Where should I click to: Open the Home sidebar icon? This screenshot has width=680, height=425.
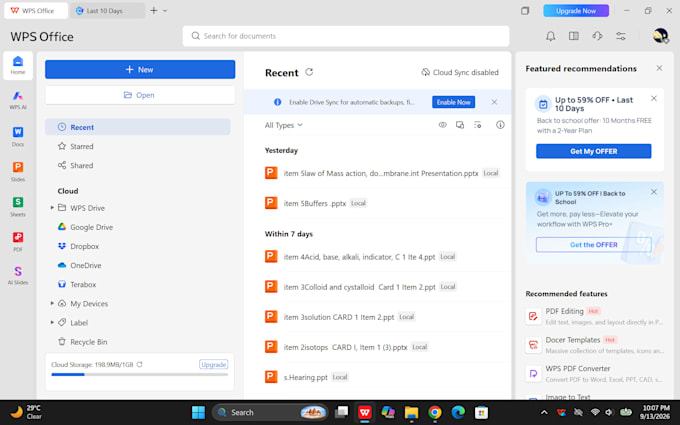coord(18,65)
